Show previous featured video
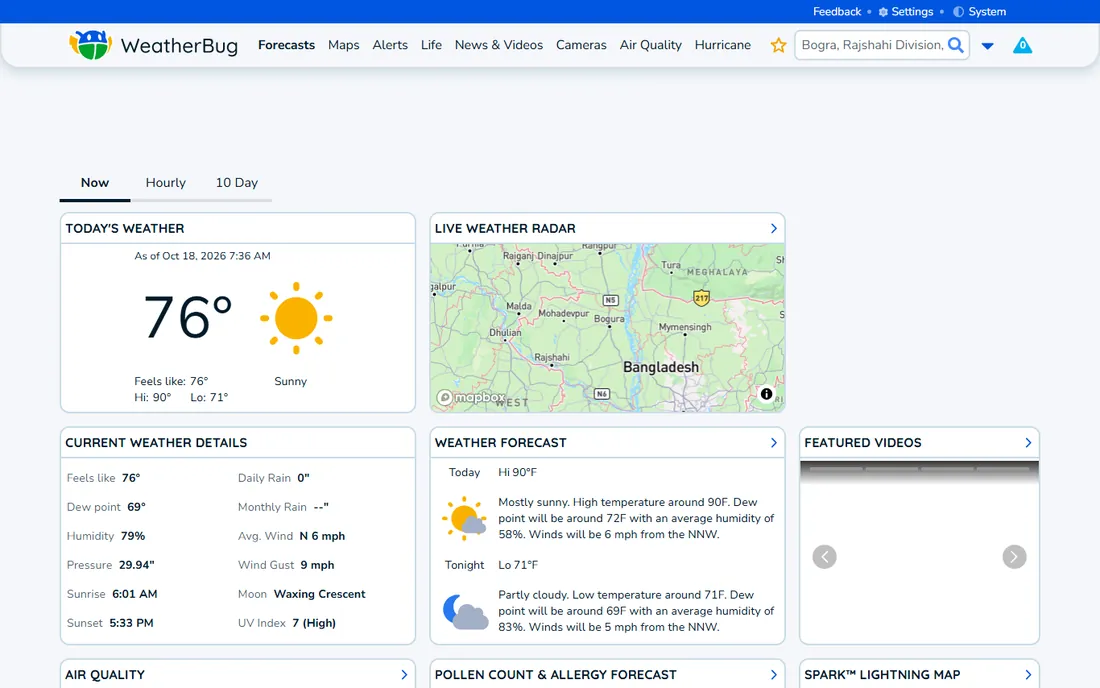This screenshot has height=688, width=1100. coord(824,557)
